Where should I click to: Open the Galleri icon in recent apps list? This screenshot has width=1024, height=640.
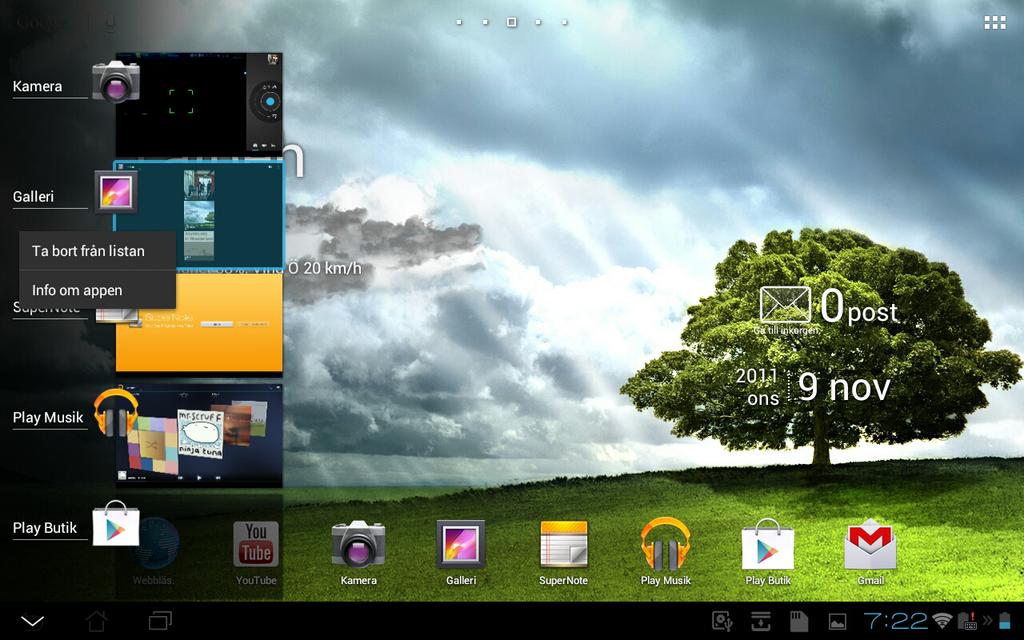pyautogui.click(x=116, y=193)
